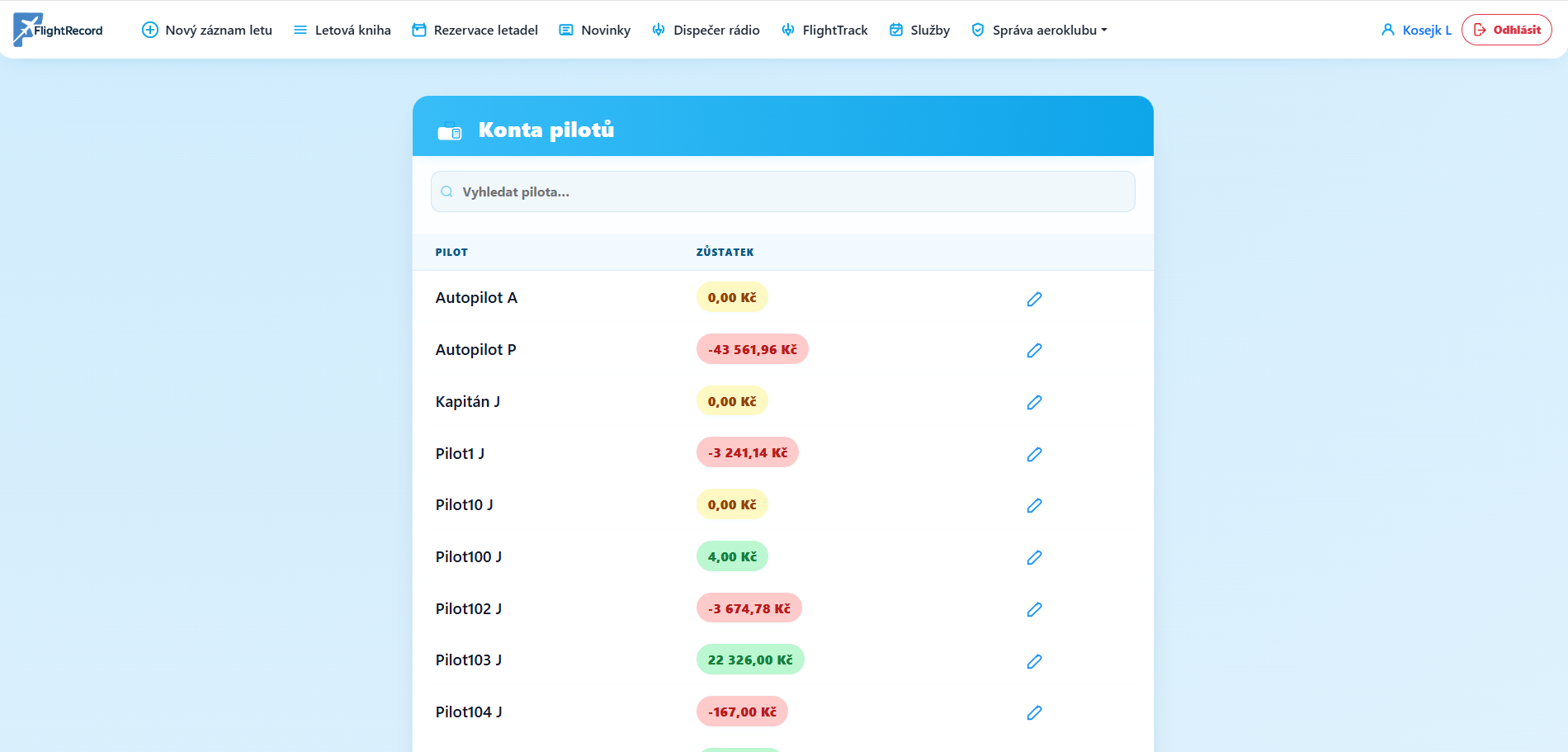
Task: Edit the Pilot103 J balance
Action: 1034,661
